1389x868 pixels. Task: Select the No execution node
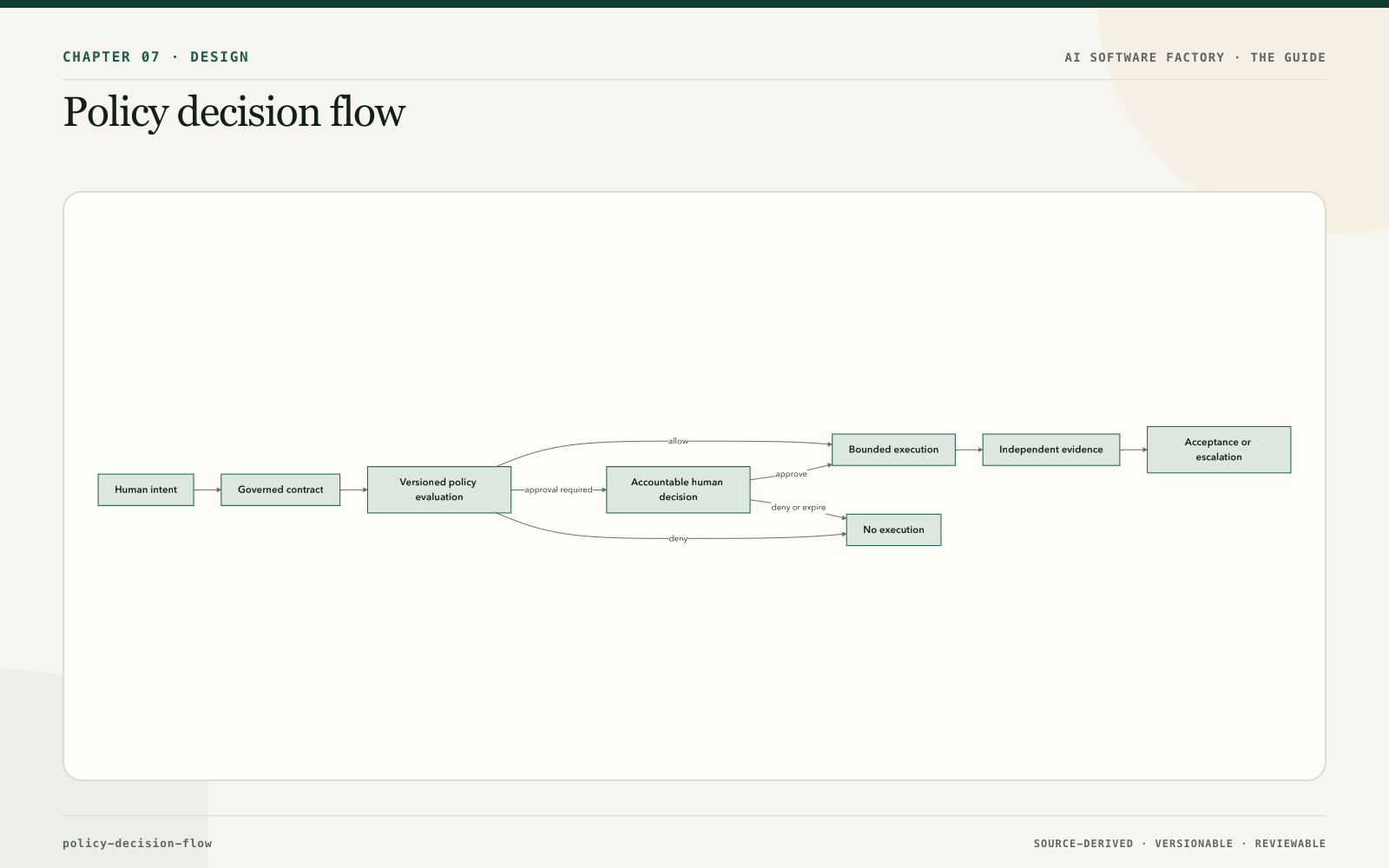click(x=893, y=529)
